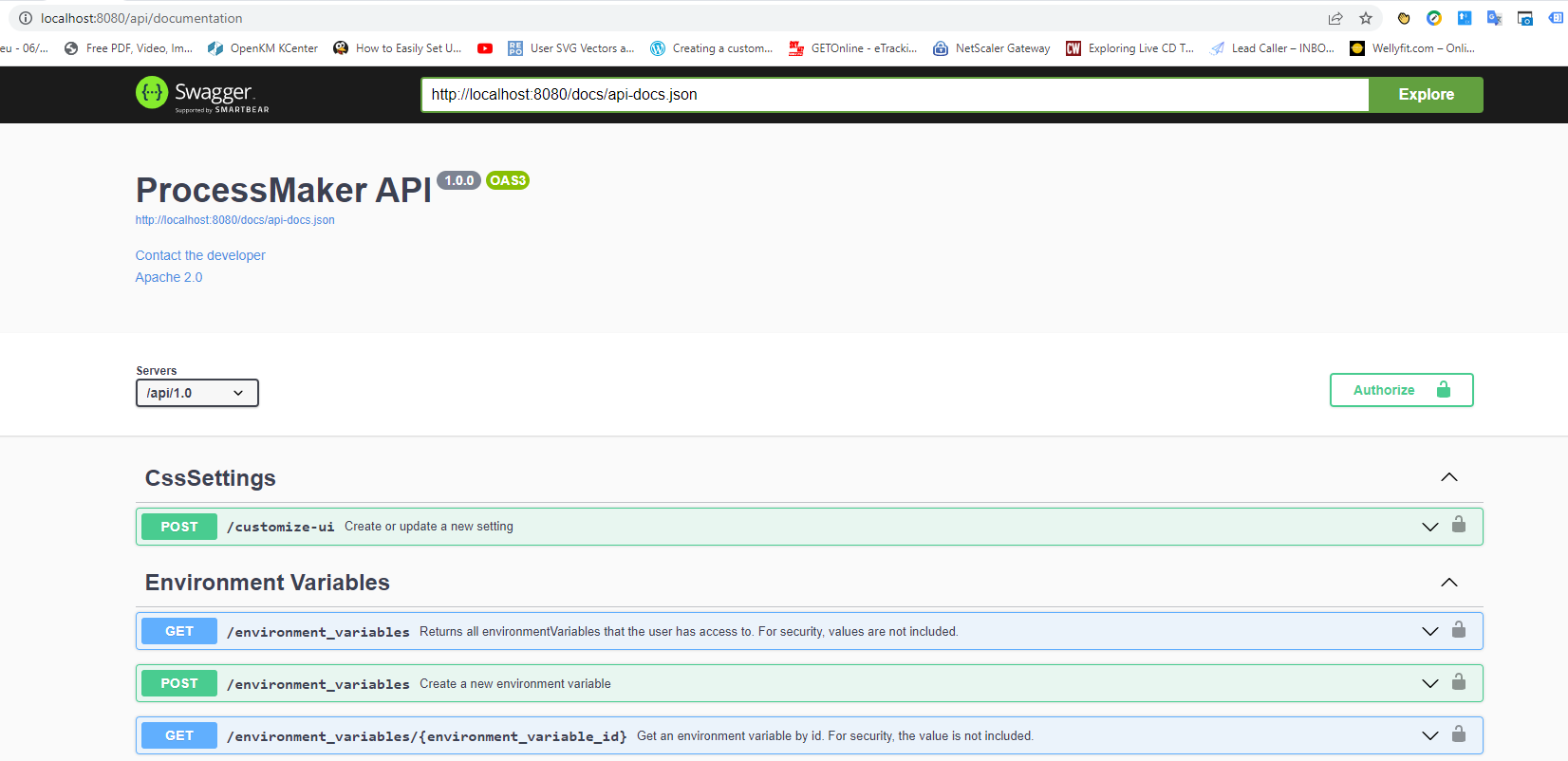
Task: Click lock icon on POST /customize-ui row
Action: click(1459, 524)
